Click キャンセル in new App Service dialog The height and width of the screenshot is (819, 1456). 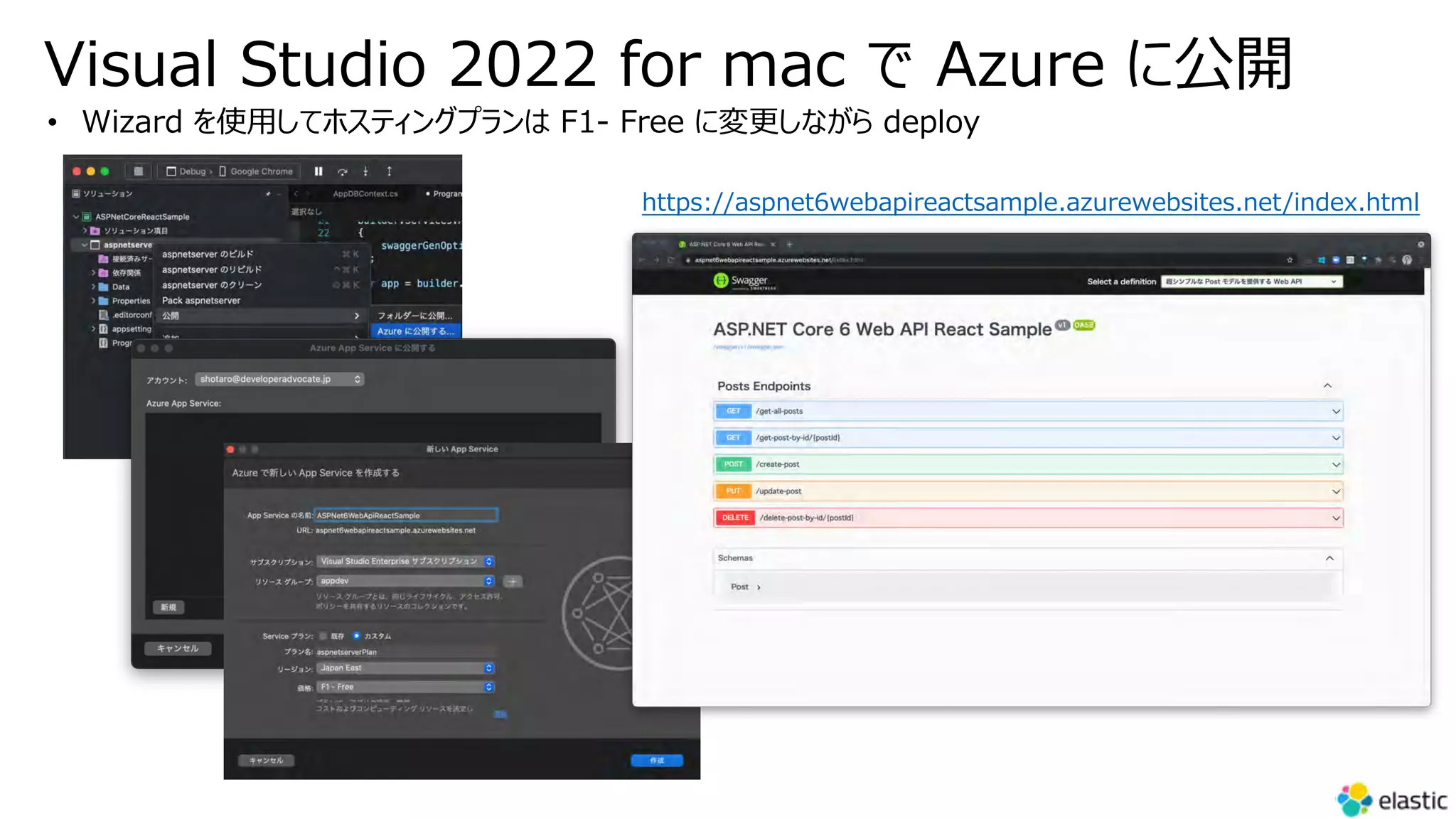[266, 761]
